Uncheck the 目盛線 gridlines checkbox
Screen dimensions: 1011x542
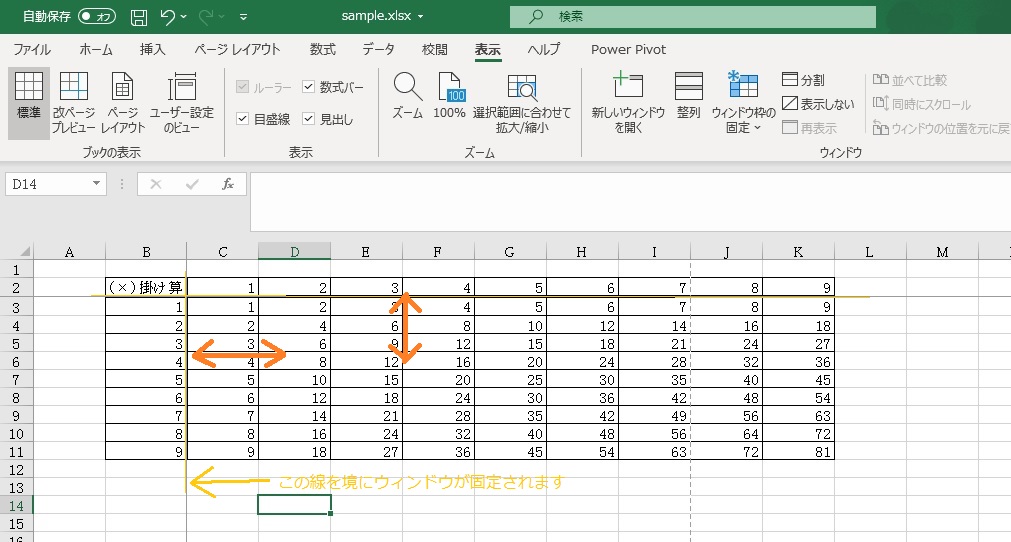(242, 119)
